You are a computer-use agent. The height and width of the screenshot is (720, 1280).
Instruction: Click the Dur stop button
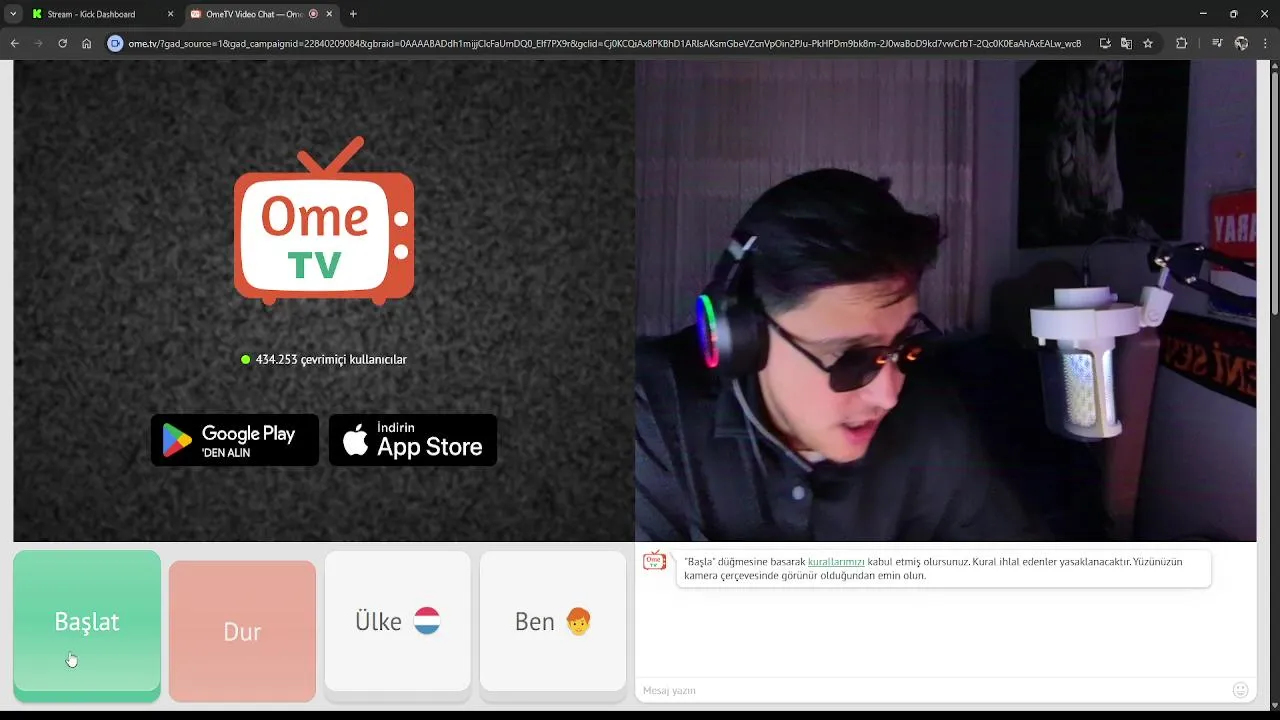pos(242,631)
